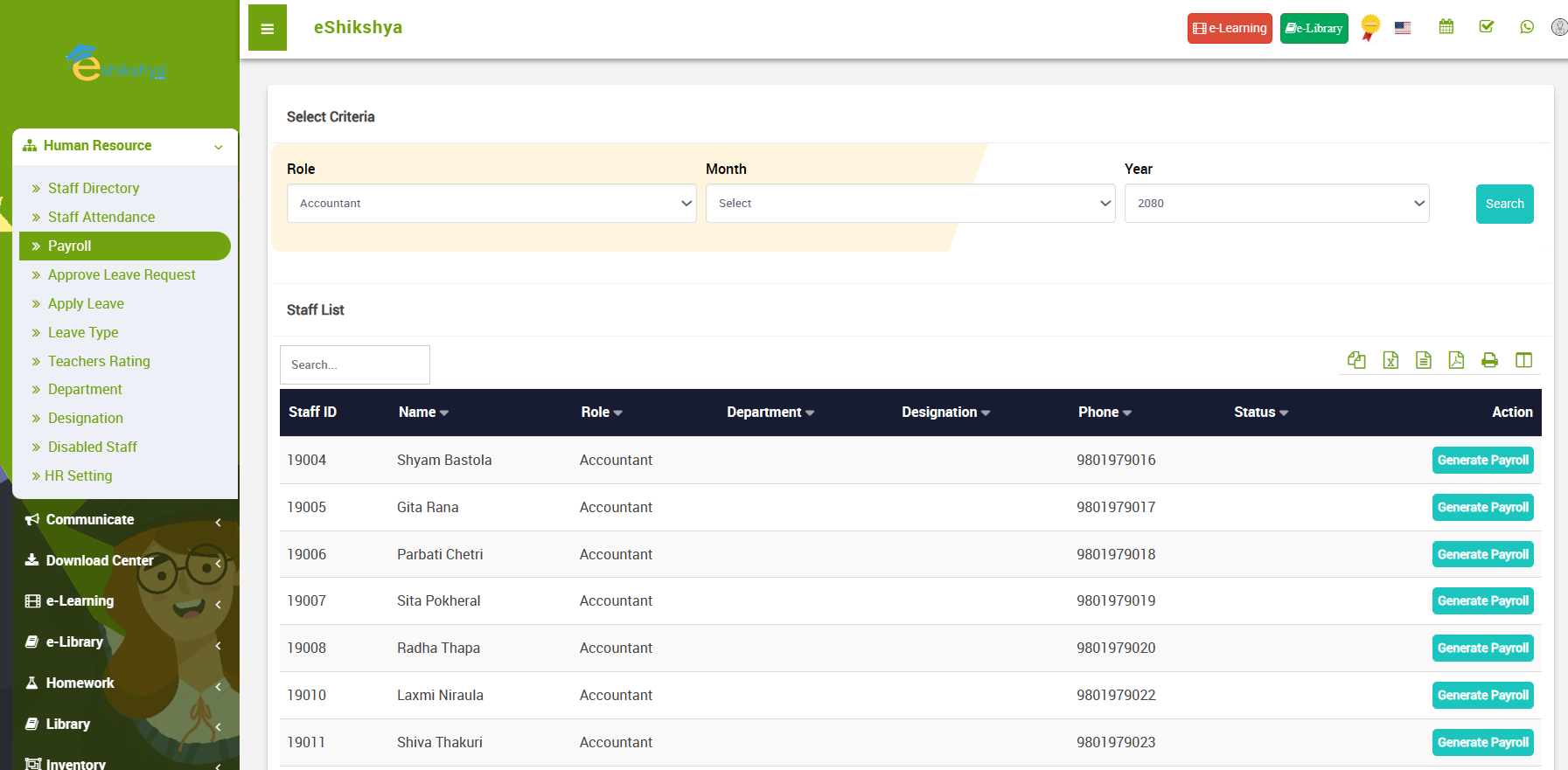Open the column visibility icon
This screenshot has width=1568, height=770.
click(1523, 360)
